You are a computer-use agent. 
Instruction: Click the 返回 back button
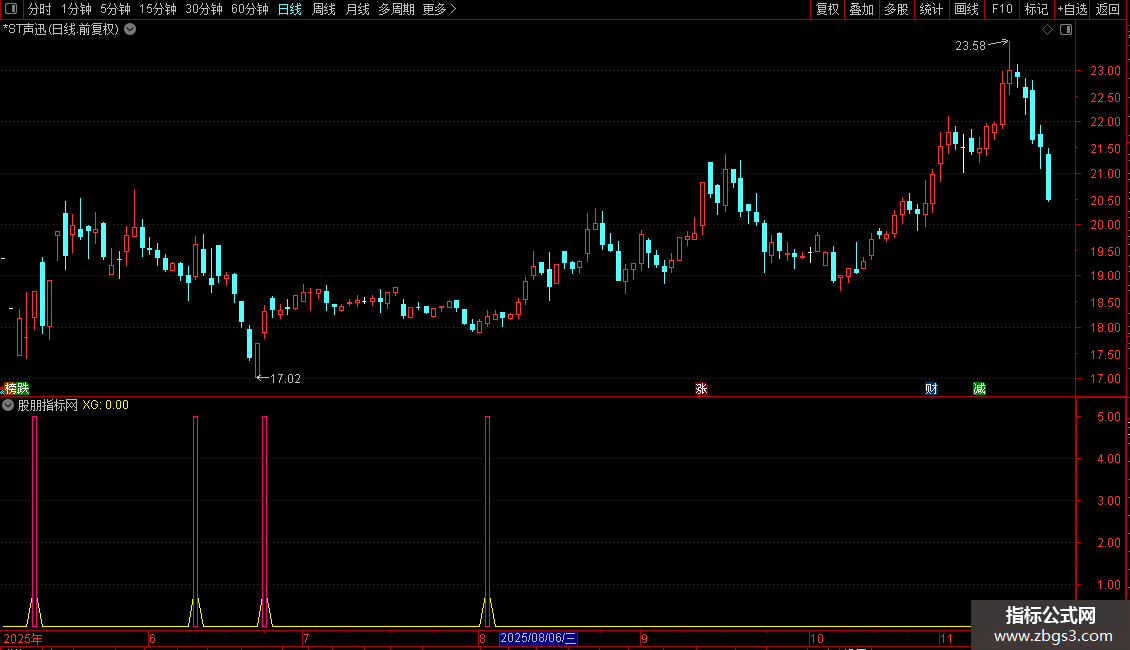click(x=1108, y=9)
